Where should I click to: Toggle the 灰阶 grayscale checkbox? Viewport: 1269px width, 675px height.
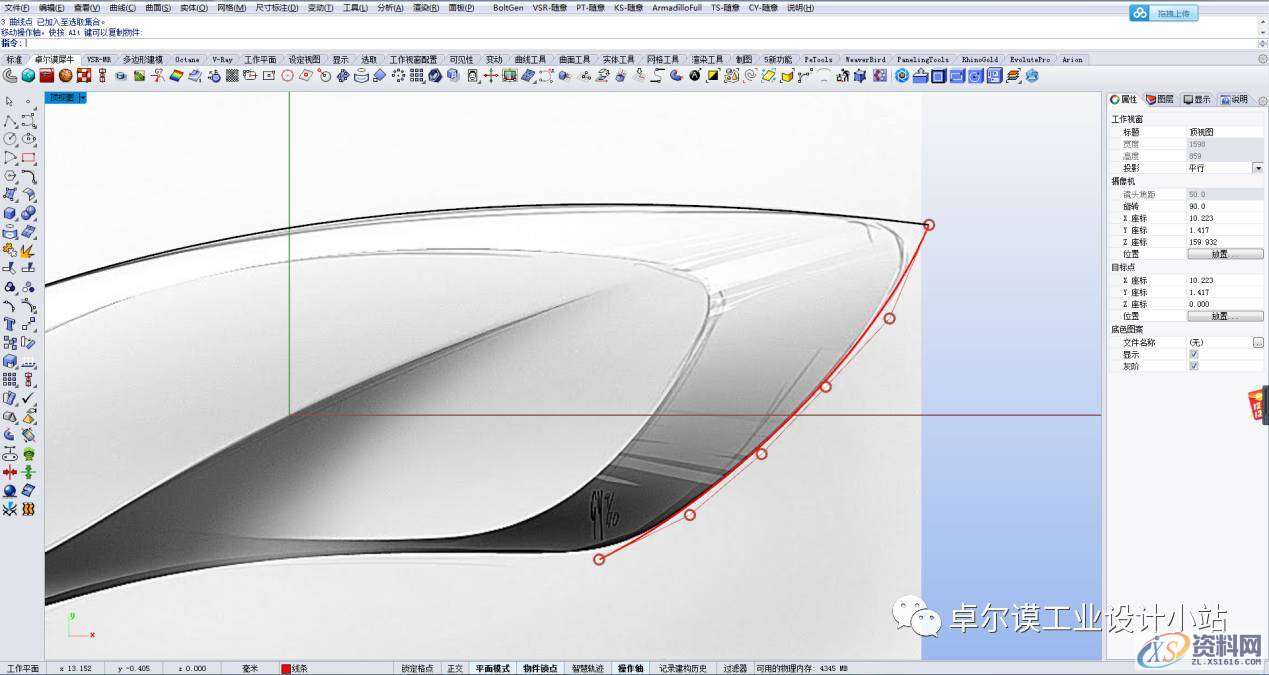pyautogui.click(x=1194, y=366)
